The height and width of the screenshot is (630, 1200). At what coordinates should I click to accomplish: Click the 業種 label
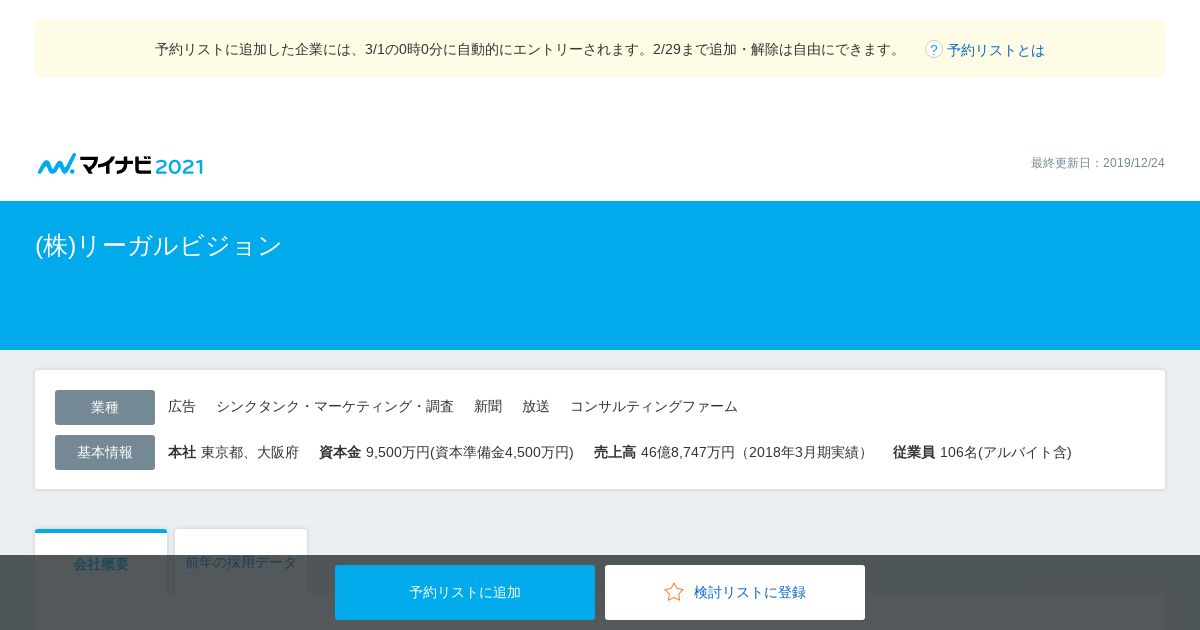click(105, 407)
